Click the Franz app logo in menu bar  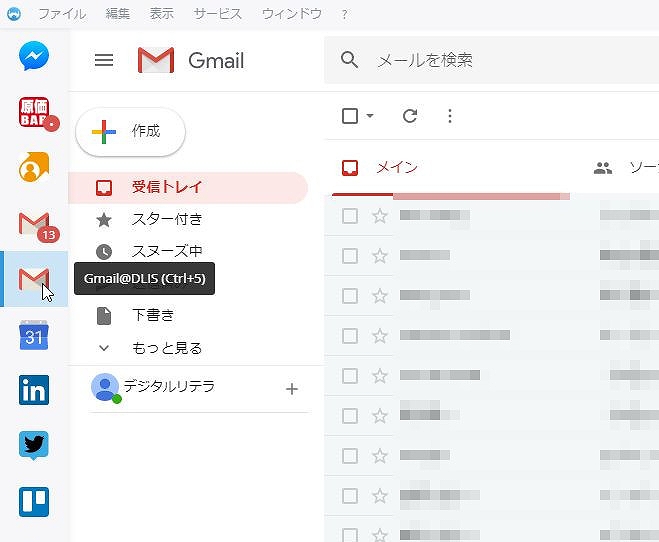click(14, 14)
